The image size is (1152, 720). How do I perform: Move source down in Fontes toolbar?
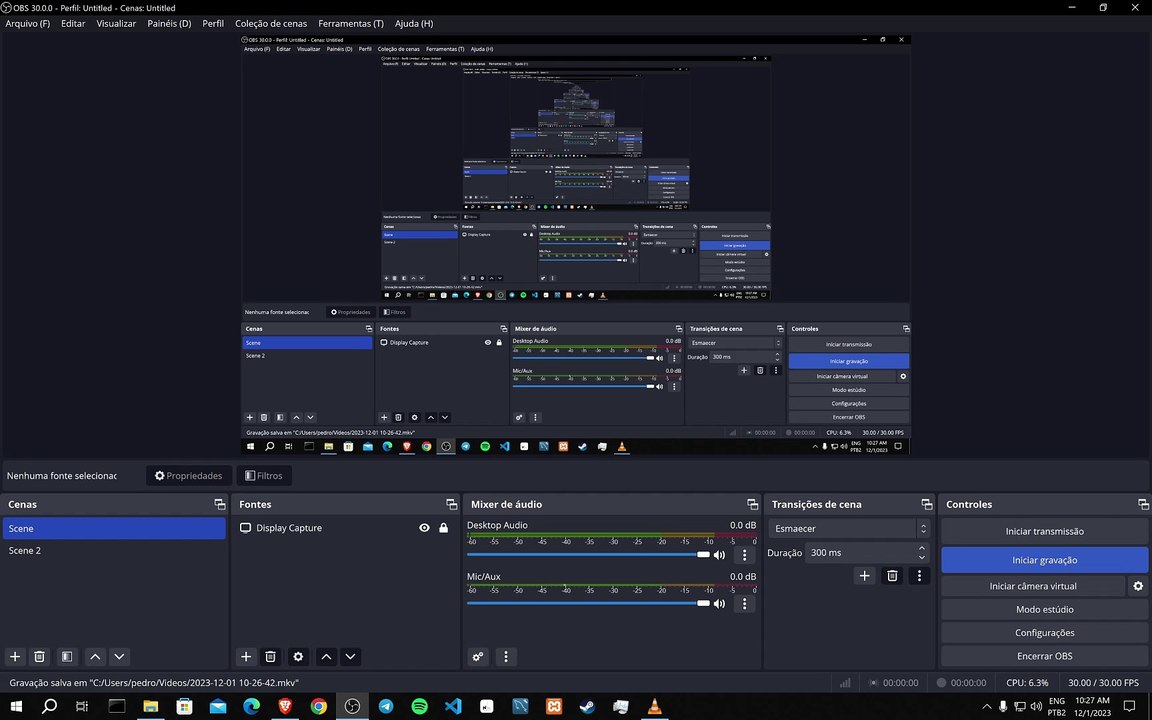pyautogui.click(x=350, y=656)
